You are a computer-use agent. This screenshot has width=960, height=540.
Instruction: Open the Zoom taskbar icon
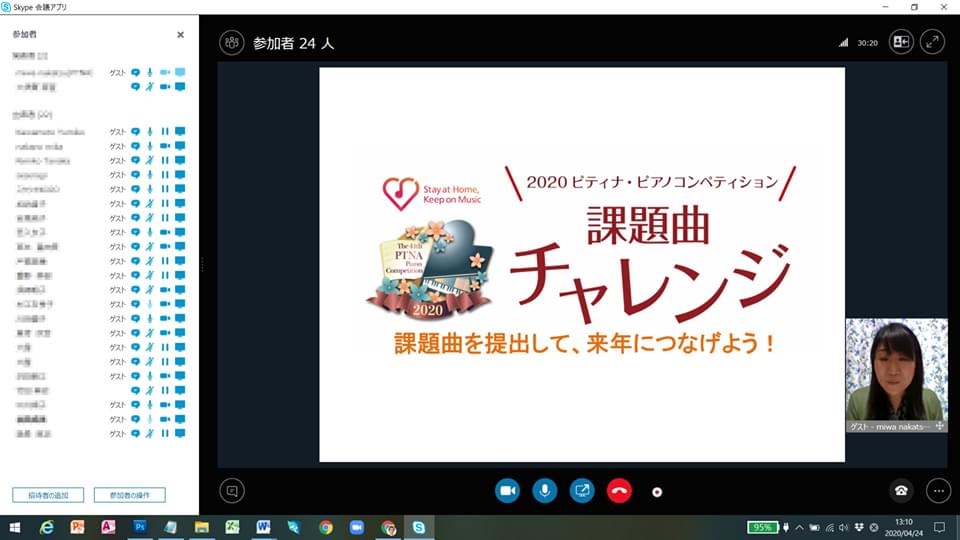click(356, 527)
